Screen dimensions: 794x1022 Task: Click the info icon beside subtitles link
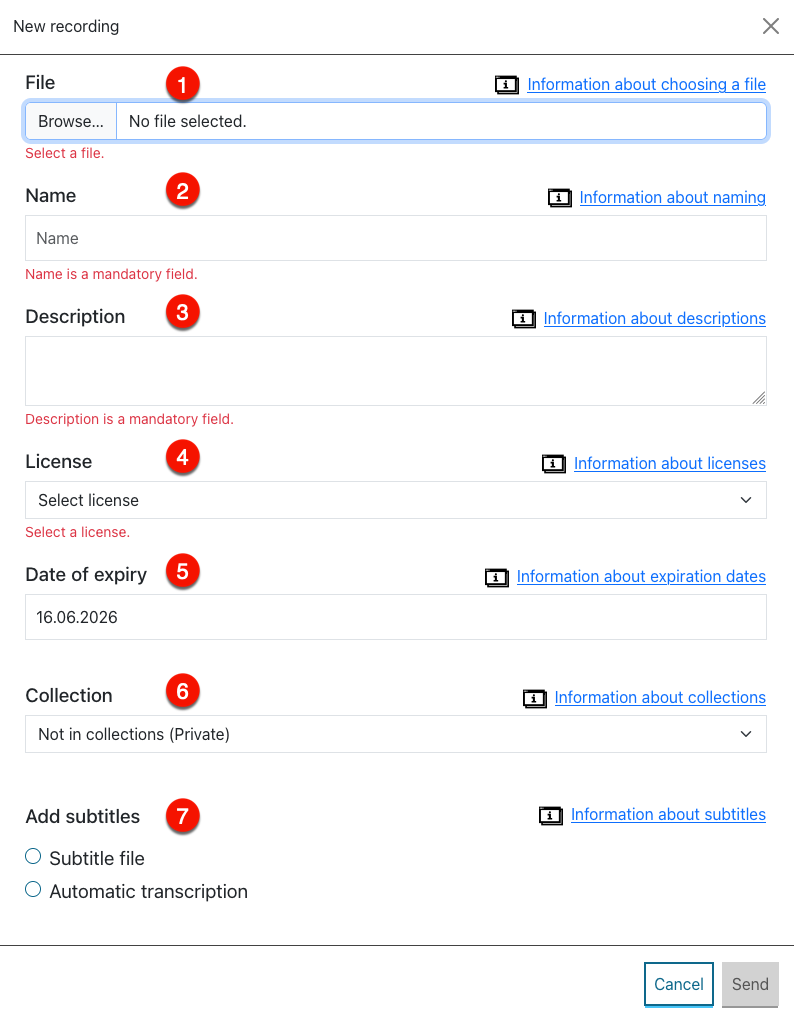pos(551,815)
